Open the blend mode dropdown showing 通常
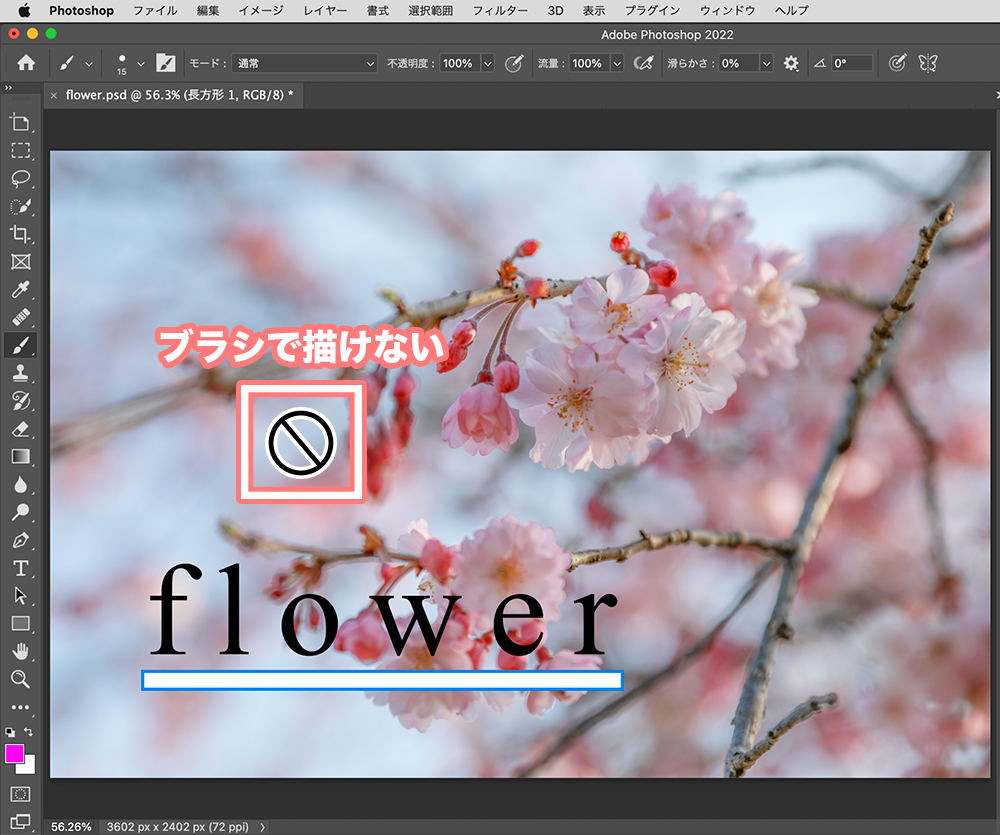The height and width of the screenshot is (835, 1000). 304,63
